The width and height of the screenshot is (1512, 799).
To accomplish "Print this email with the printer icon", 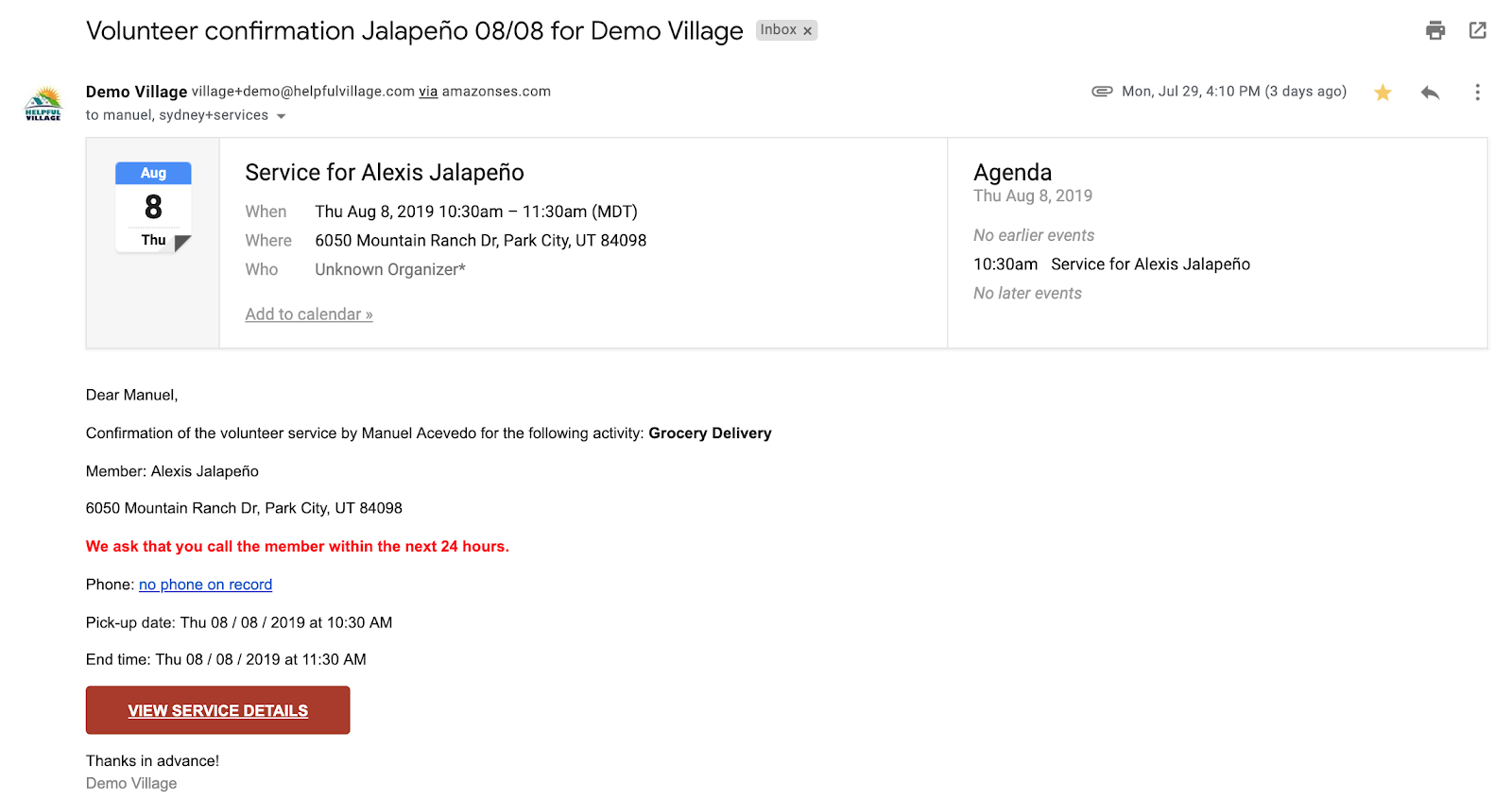I will (x=1435, y=30).
